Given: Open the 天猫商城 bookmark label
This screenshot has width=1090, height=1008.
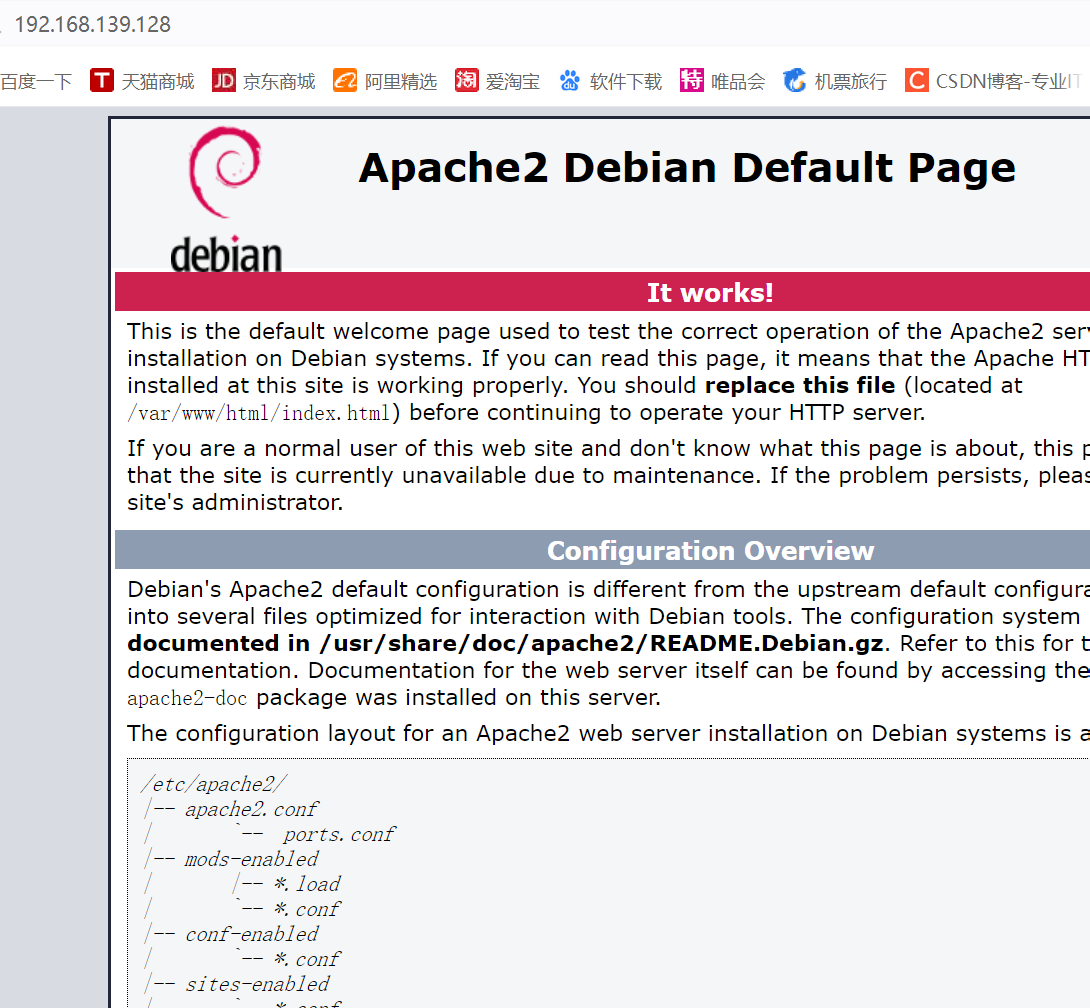Looking at the screenshot, I should [158, 81].
